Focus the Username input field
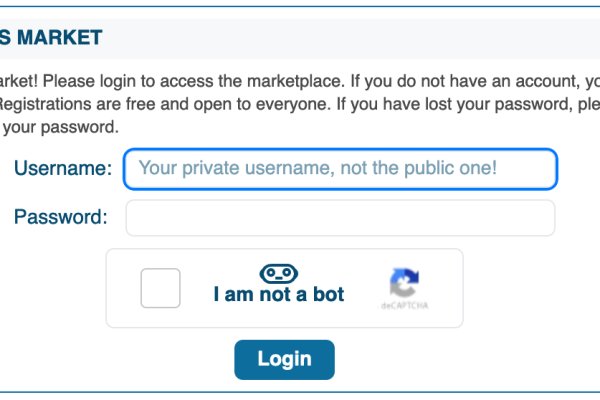Image resolution: width=600 pixels, height=400 pixels. 340,169
